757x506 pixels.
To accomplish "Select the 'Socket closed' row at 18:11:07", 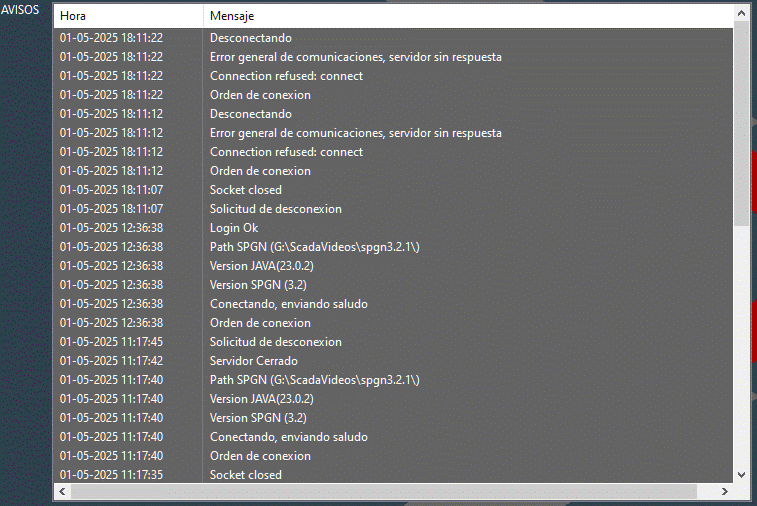I will coord(393,190).
